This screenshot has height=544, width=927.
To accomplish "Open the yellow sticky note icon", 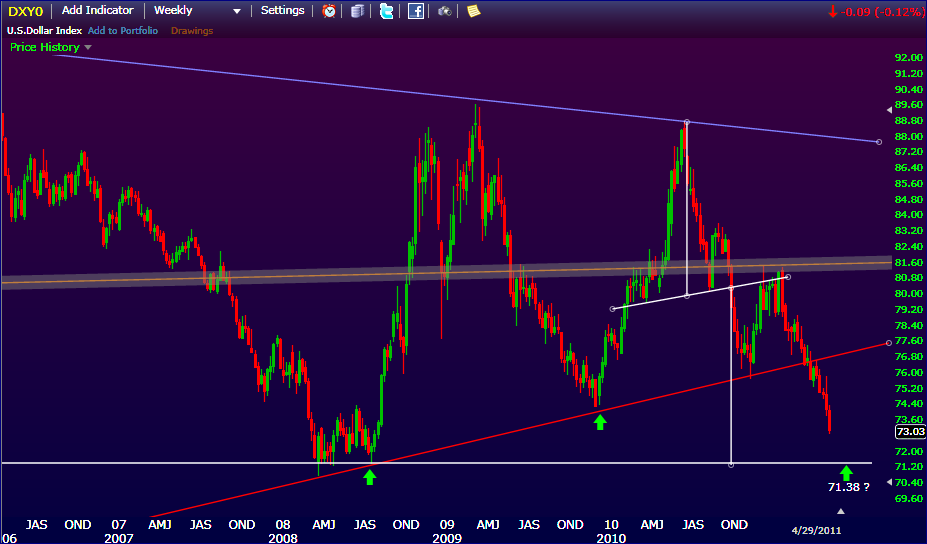I will [474, 11].
